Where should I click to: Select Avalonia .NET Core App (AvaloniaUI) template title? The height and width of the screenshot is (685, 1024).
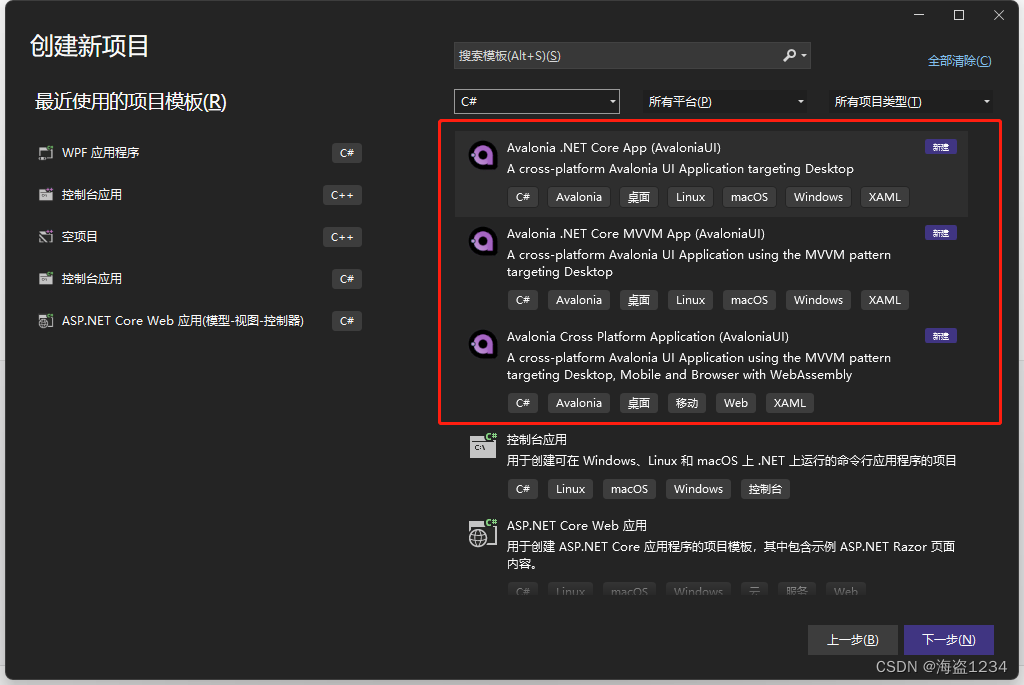point(614,148)
